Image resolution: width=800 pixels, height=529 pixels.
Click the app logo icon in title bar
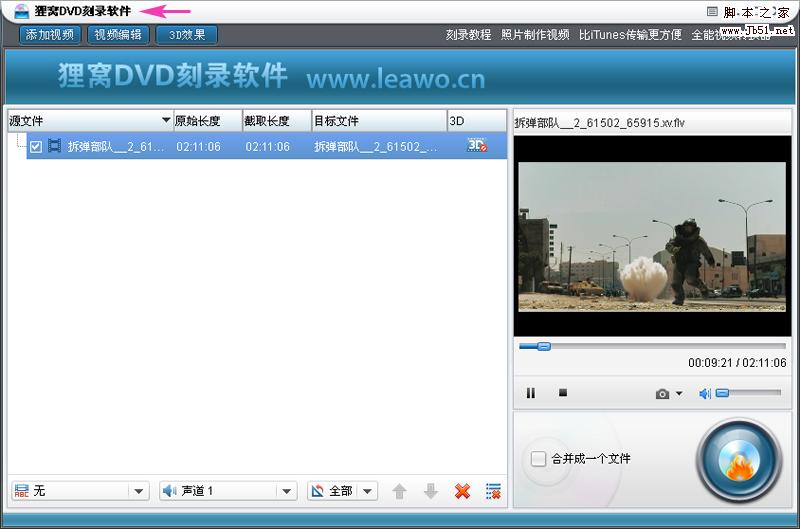21,11
